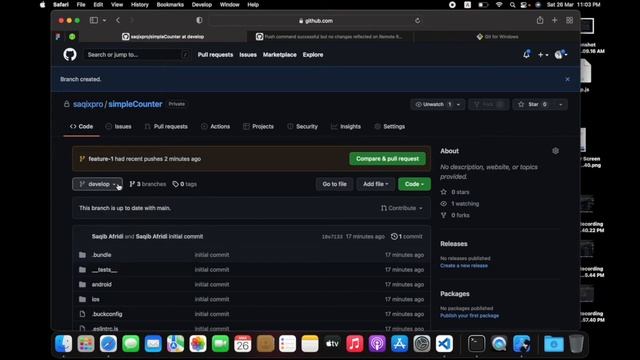Switch to the Security tab

[x=302, y=127]
